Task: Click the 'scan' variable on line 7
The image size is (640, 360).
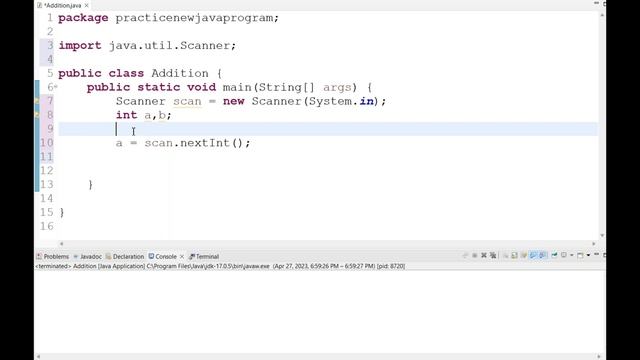Action: 187,101
